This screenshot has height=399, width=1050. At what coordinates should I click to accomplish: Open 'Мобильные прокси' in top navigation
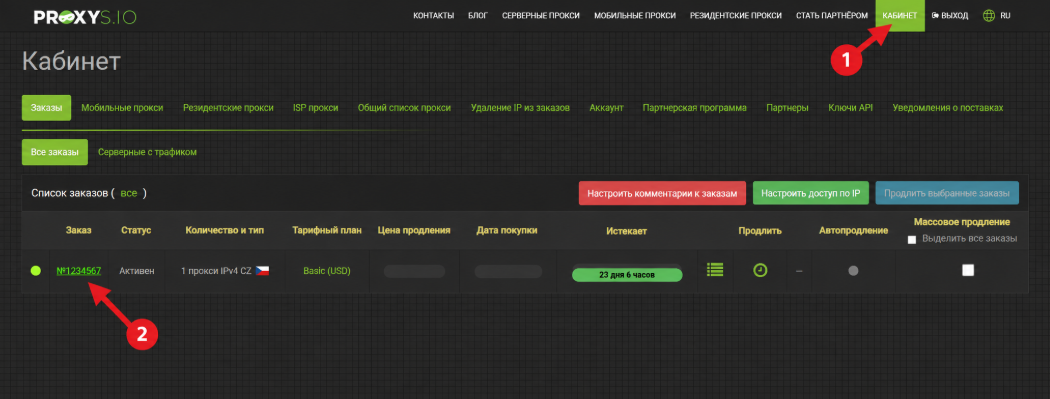point(635,15)
